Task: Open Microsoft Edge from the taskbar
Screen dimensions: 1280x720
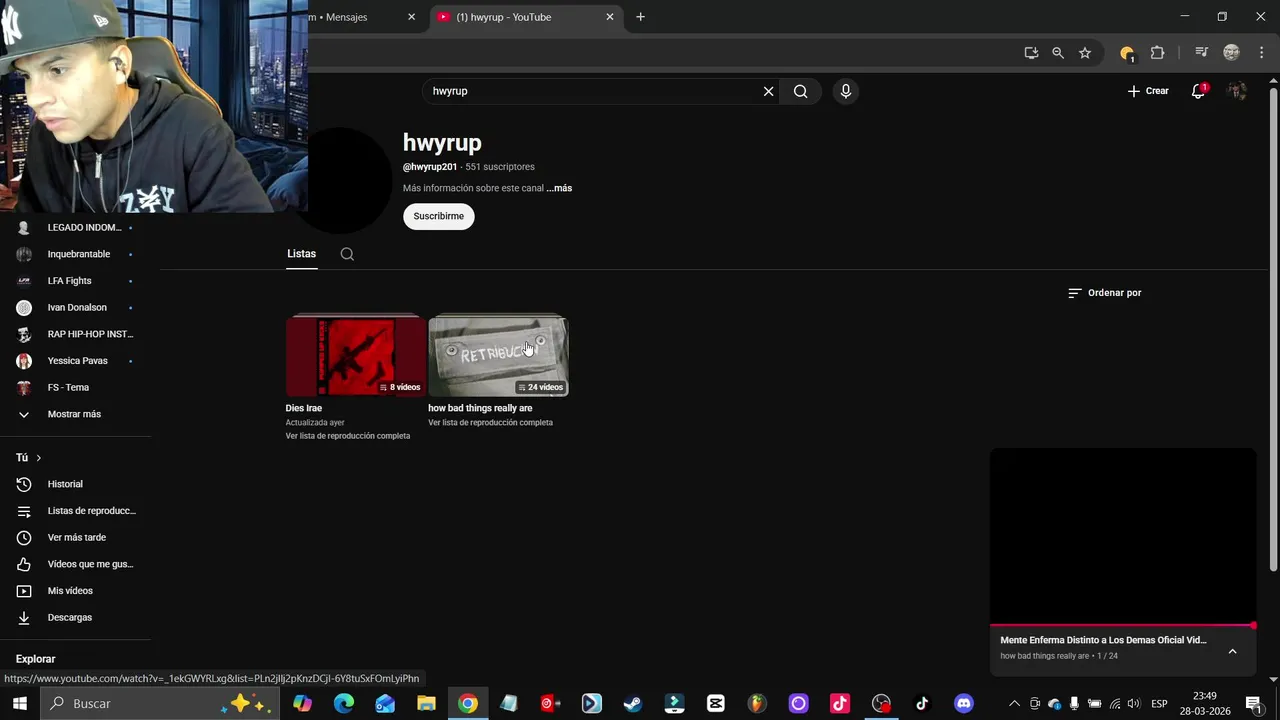Action: (x=344, y=704)
